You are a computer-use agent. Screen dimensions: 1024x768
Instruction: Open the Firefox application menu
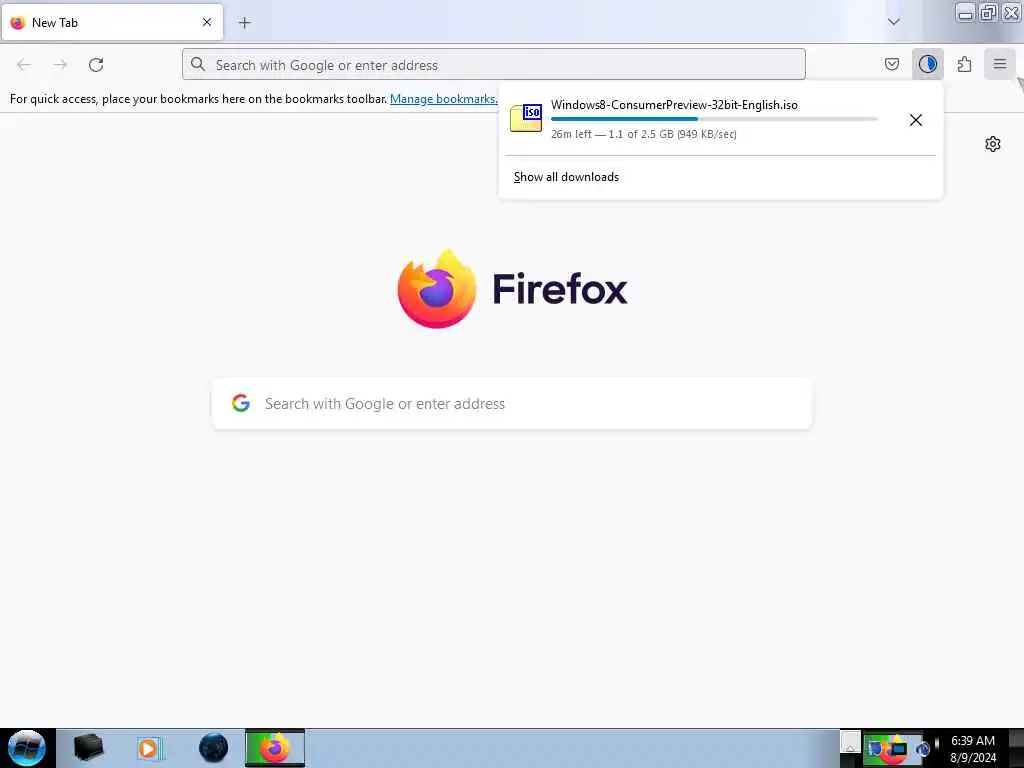tap(999, 64)
